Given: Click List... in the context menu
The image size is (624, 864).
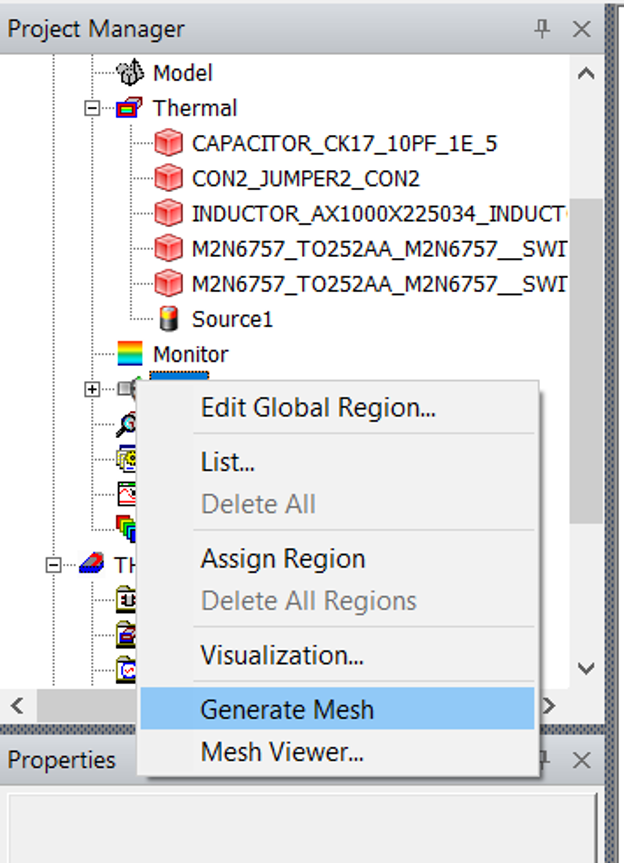Looking at the screenshot, I should click(x=228, y=462).
